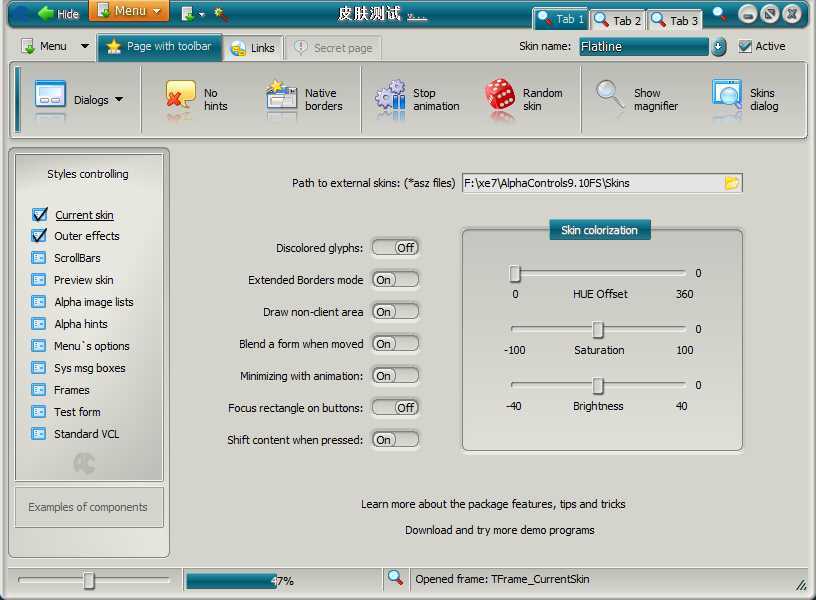Open the Skins dialog icon
Image resolution: width=816 pixels, height=600 pixels.
[727, 98]
